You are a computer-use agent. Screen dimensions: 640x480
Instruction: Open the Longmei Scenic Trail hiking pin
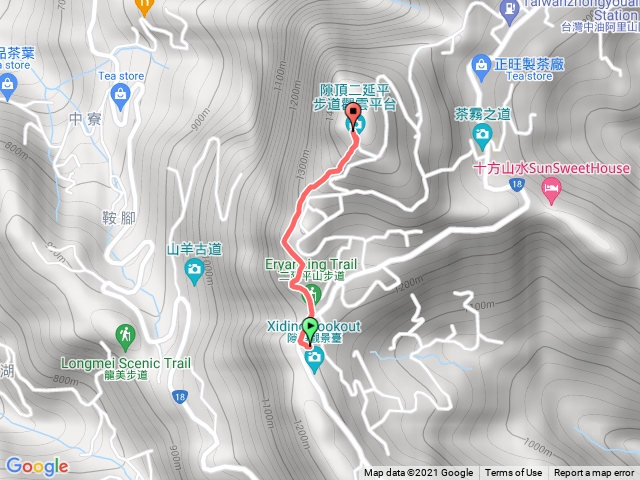[x=125, y=337]
